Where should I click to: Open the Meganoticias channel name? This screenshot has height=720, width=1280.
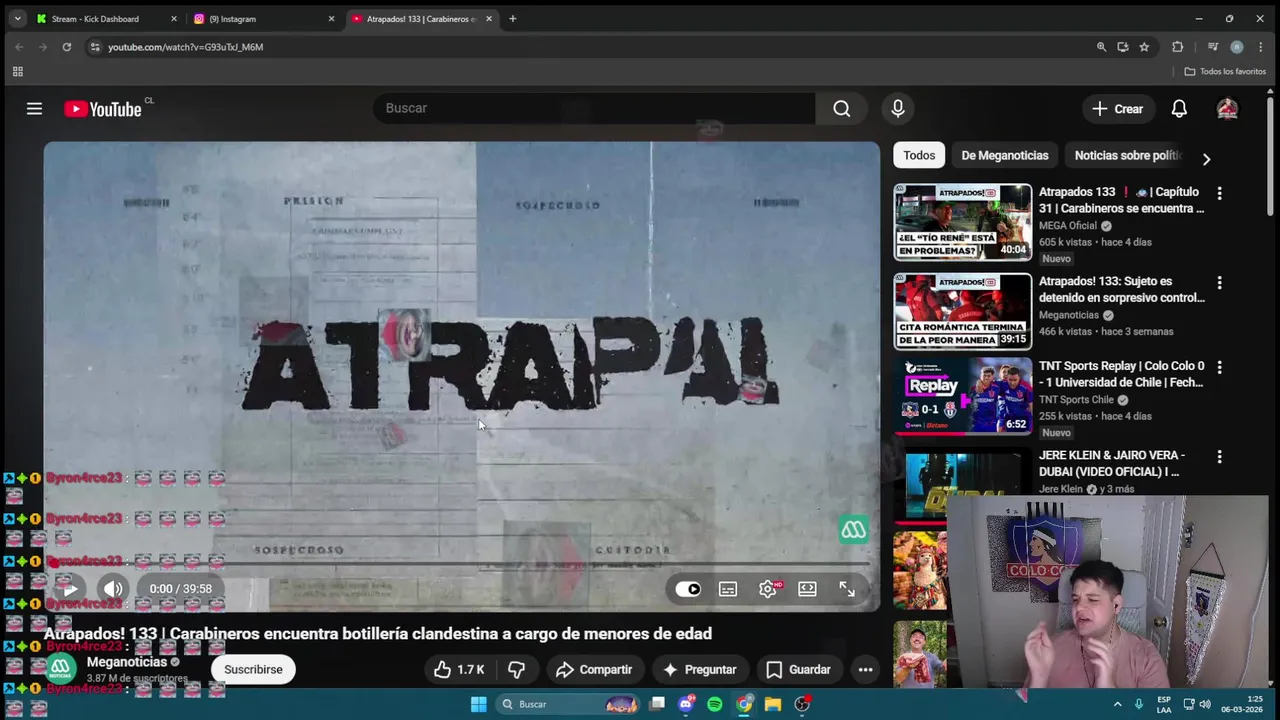click(x=127, y=662)
